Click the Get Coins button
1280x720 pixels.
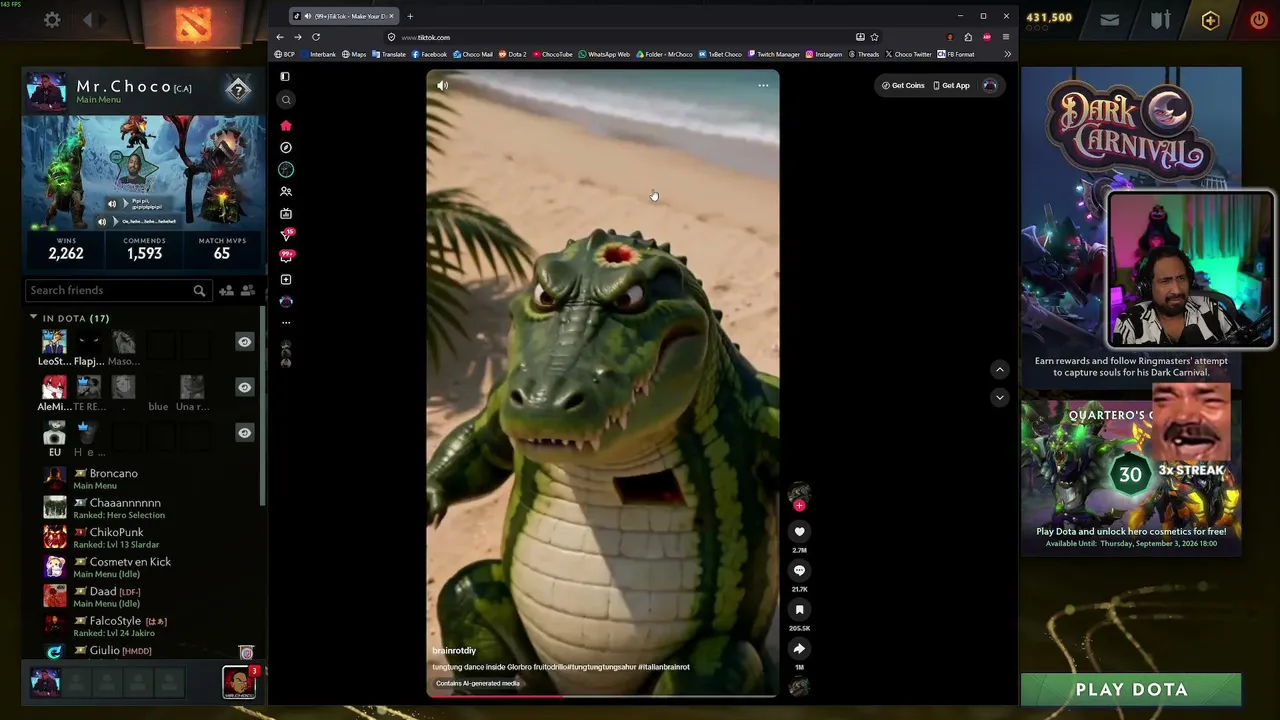[x=903, y=86]
